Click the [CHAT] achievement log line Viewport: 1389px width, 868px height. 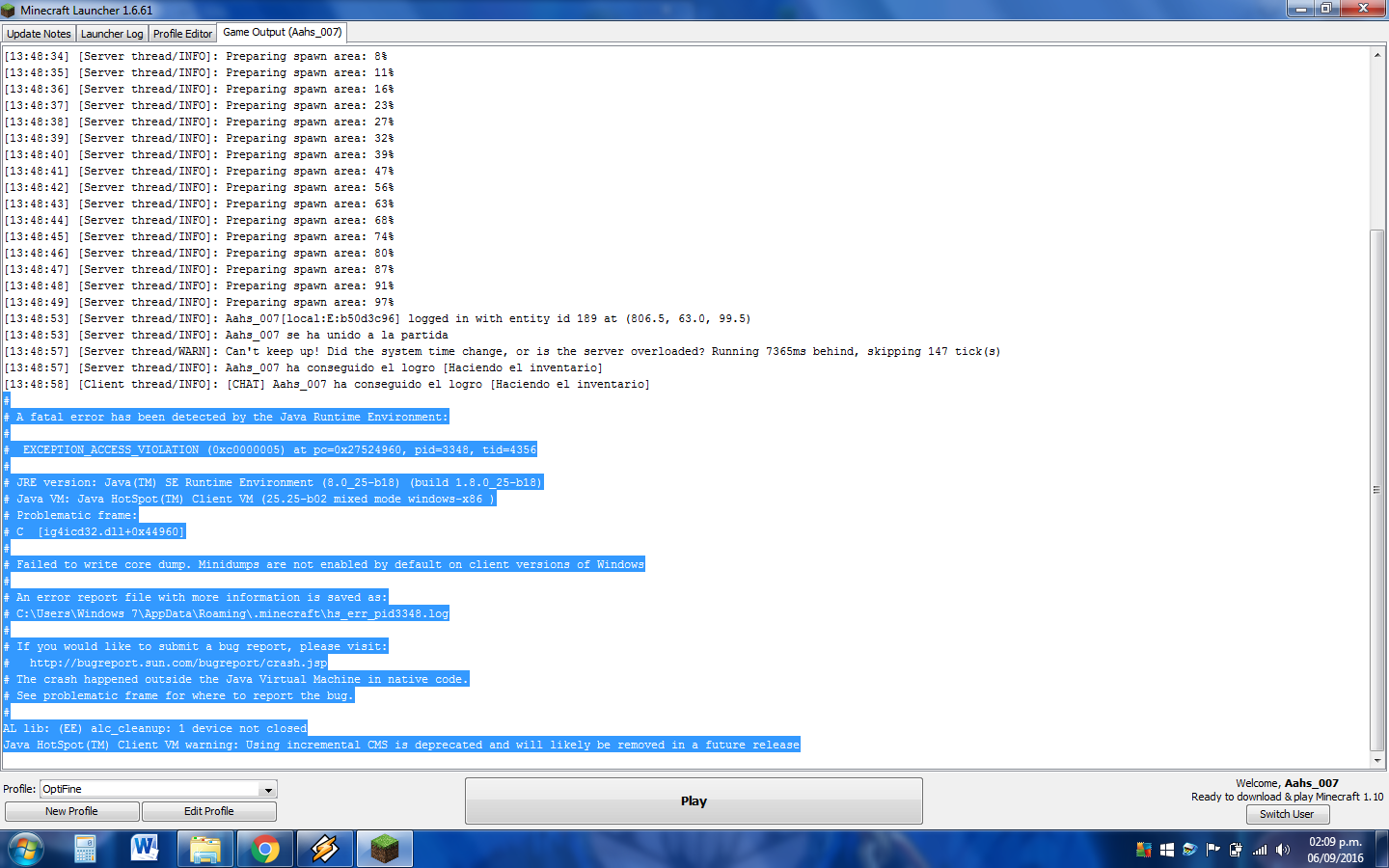327,385
